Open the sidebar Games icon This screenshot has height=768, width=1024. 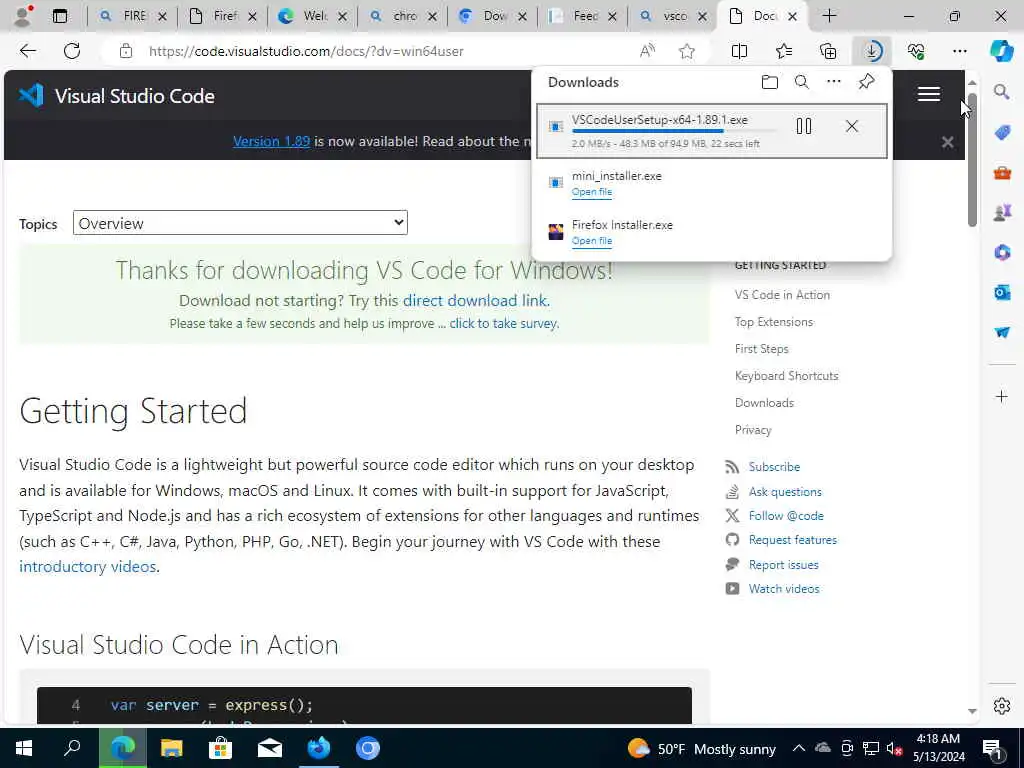[1002, 212]
